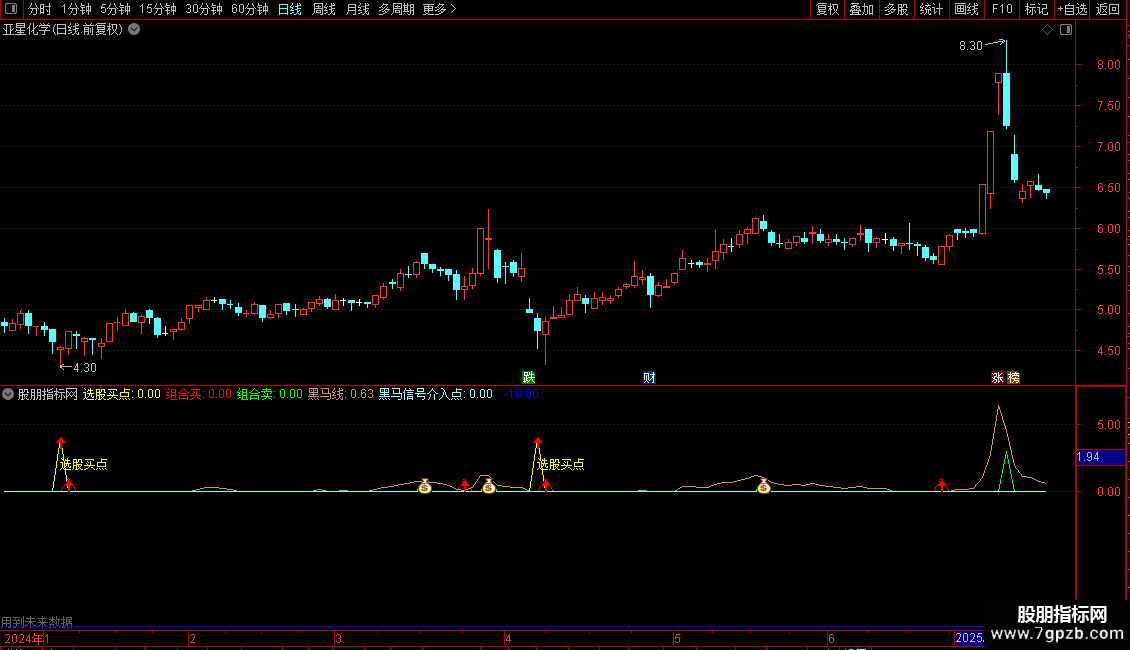
Task: Click the 统计 statistics button
Action: click(931, 9)
